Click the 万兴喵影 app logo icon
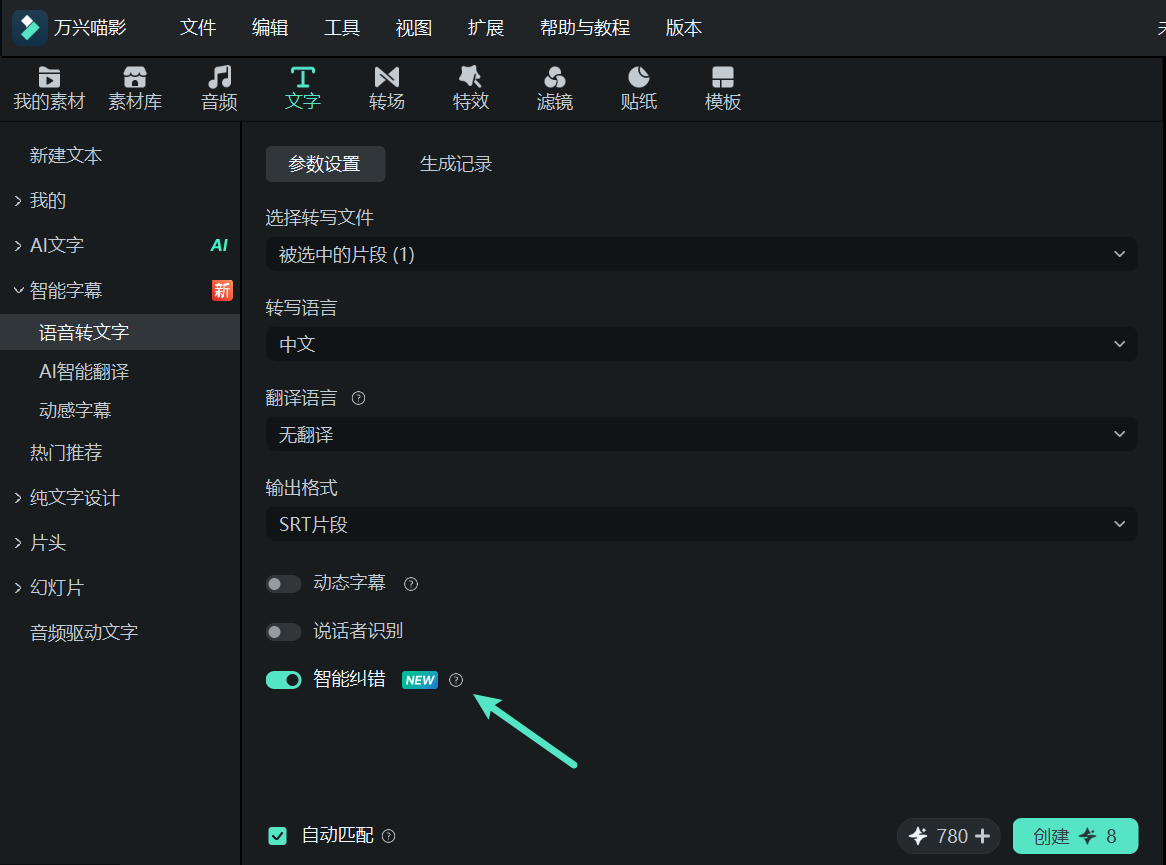The image size is (1166, 865). 30,28
